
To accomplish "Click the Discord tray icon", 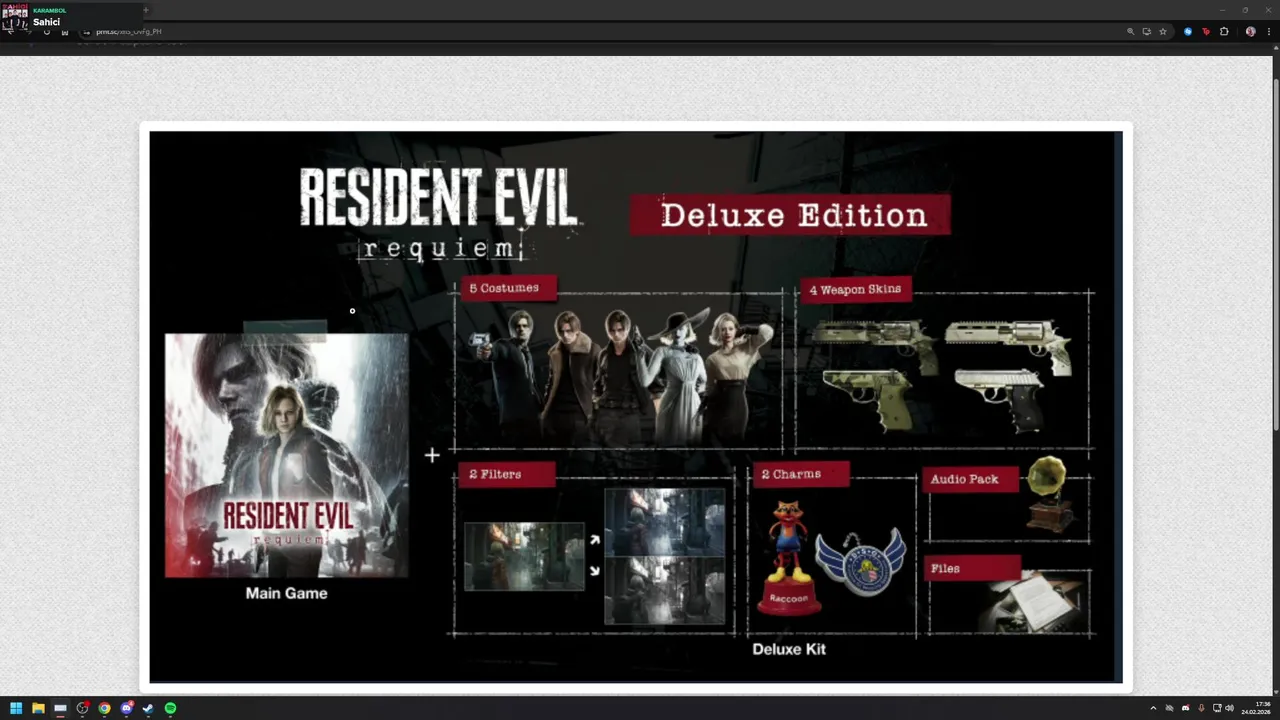I will pyautogui.click(x=1185, y=708).
